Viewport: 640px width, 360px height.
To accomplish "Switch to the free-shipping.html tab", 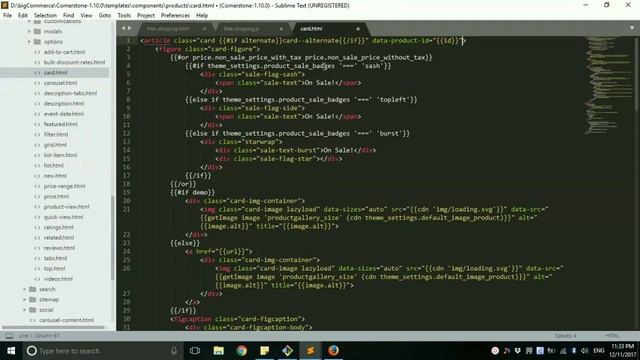I will 168,29.
